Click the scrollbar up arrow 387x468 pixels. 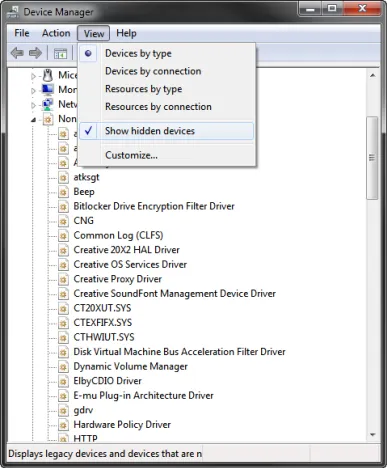pos(373,76)
